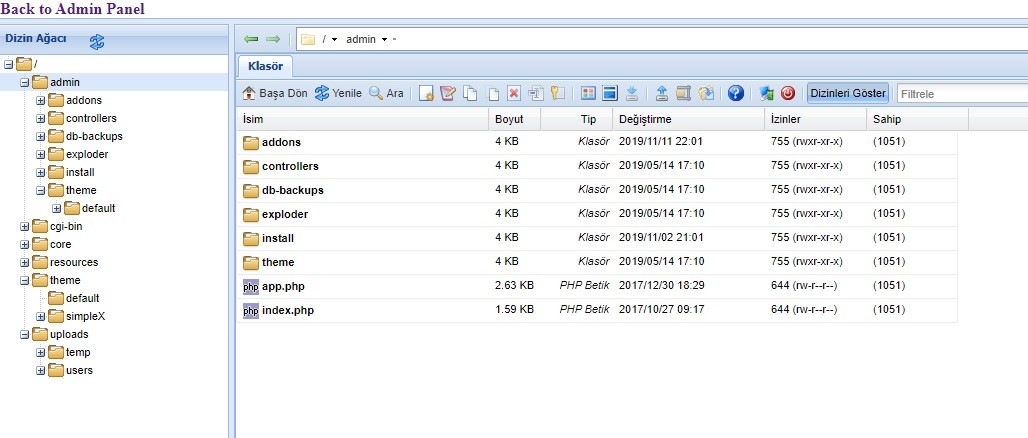
Task: Expand the core tree node
Action: pyautogui.click(x=24, y=245)
